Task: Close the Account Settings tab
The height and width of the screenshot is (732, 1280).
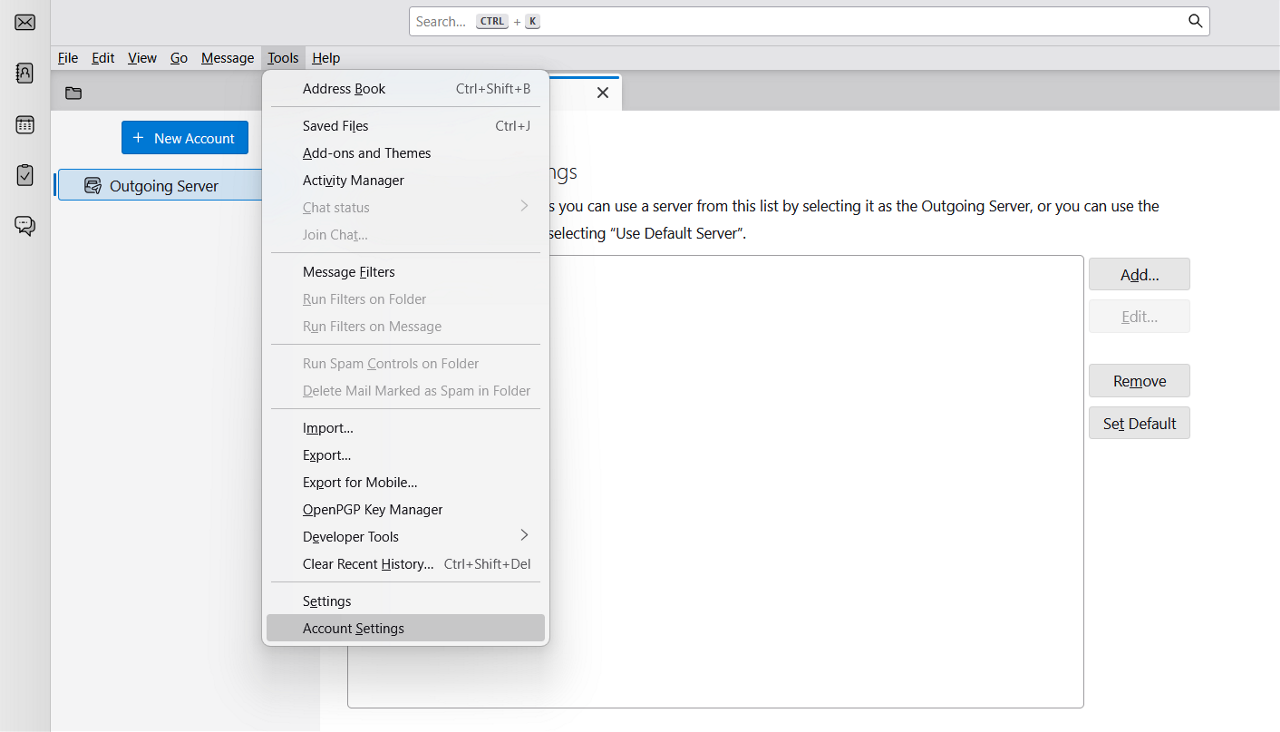Action: 602,93
